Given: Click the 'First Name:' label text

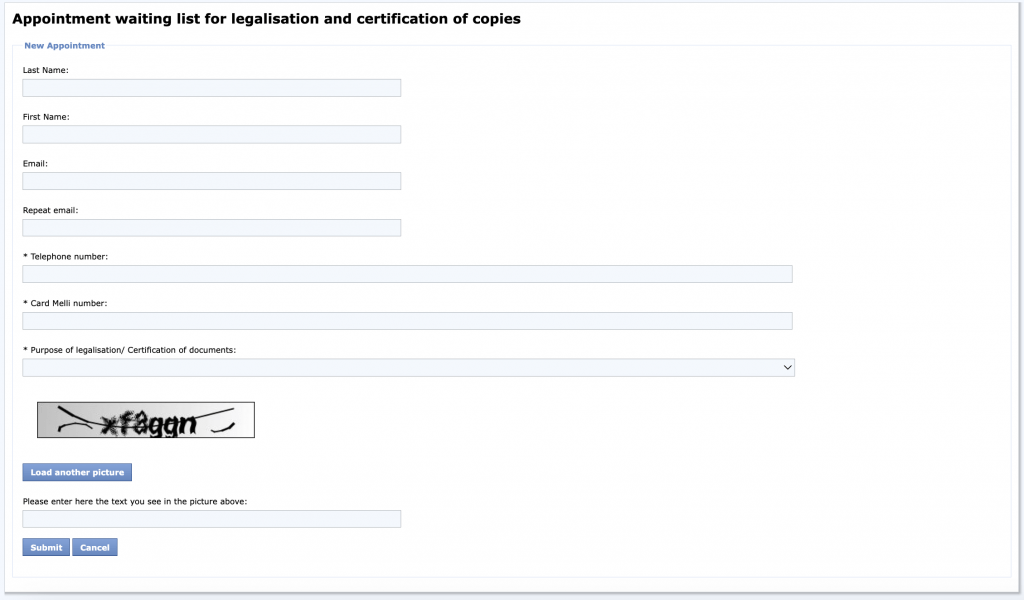Looking at the screenshot, I should coord(46,117).
